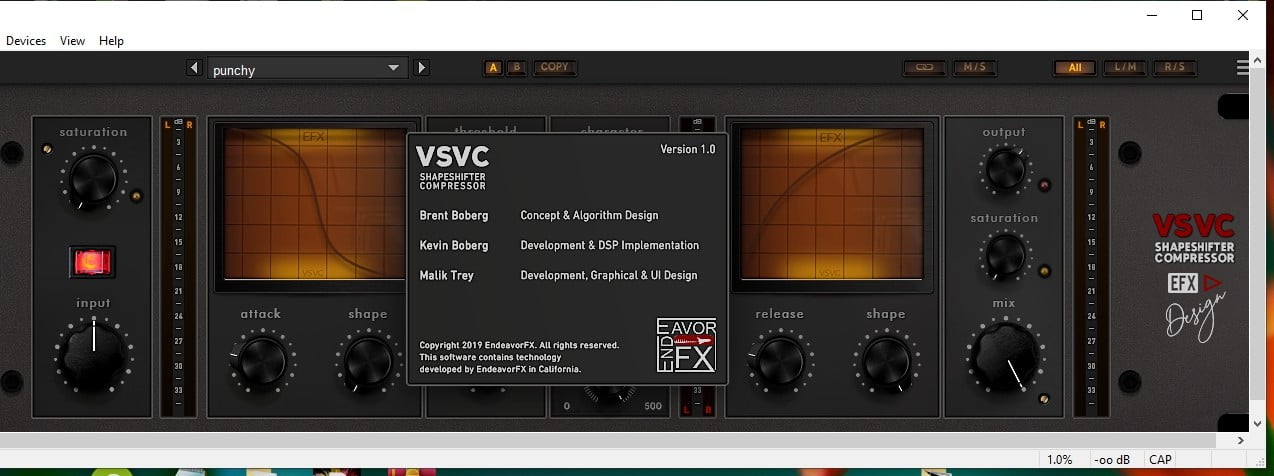Toggle the M/S mode button
The height and width of the screenshot is (476, 1274).
[973, 68]
